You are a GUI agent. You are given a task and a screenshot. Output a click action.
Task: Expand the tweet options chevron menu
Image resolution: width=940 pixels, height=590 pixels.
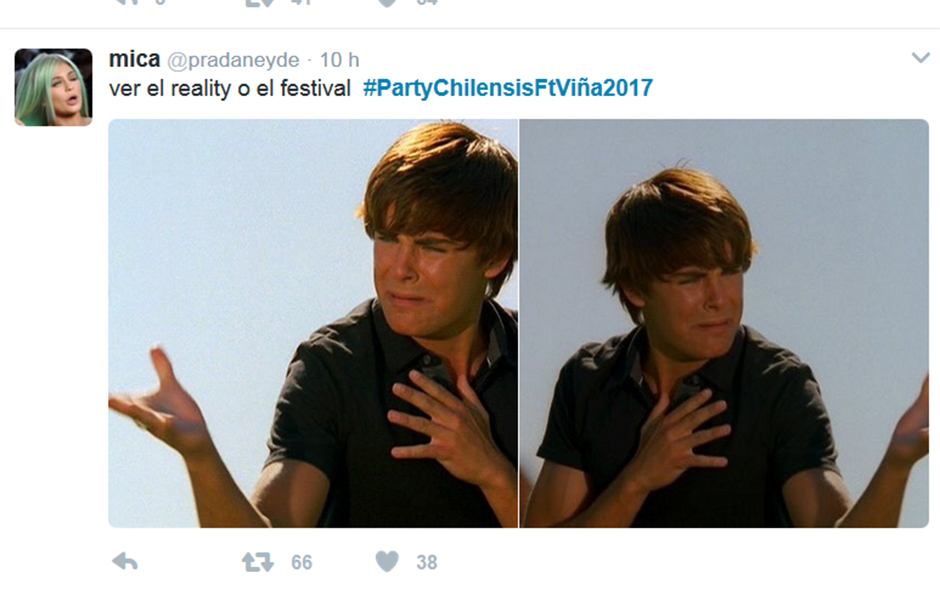[x=920, y=58]
